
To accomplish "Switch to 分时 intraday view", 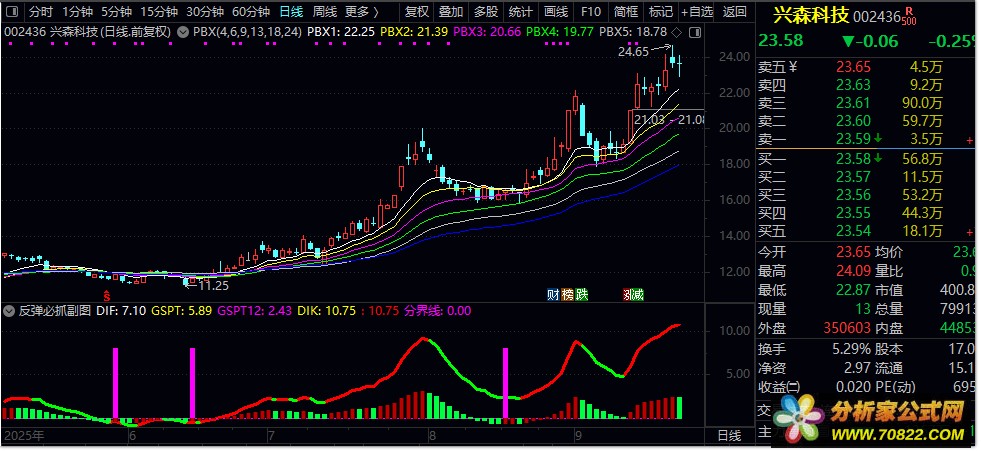I will click(41, 11).
